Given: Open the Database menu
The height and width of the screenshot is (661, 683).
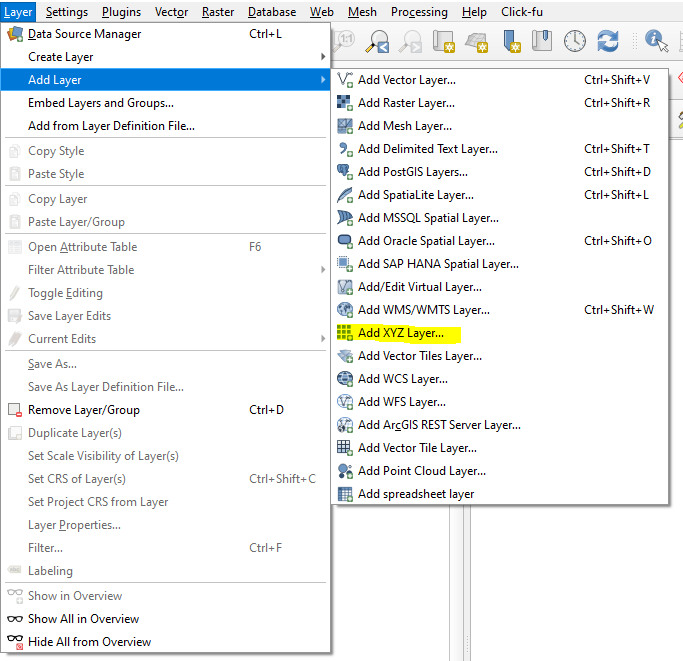Looking at the screenshot, I should 272,12.
